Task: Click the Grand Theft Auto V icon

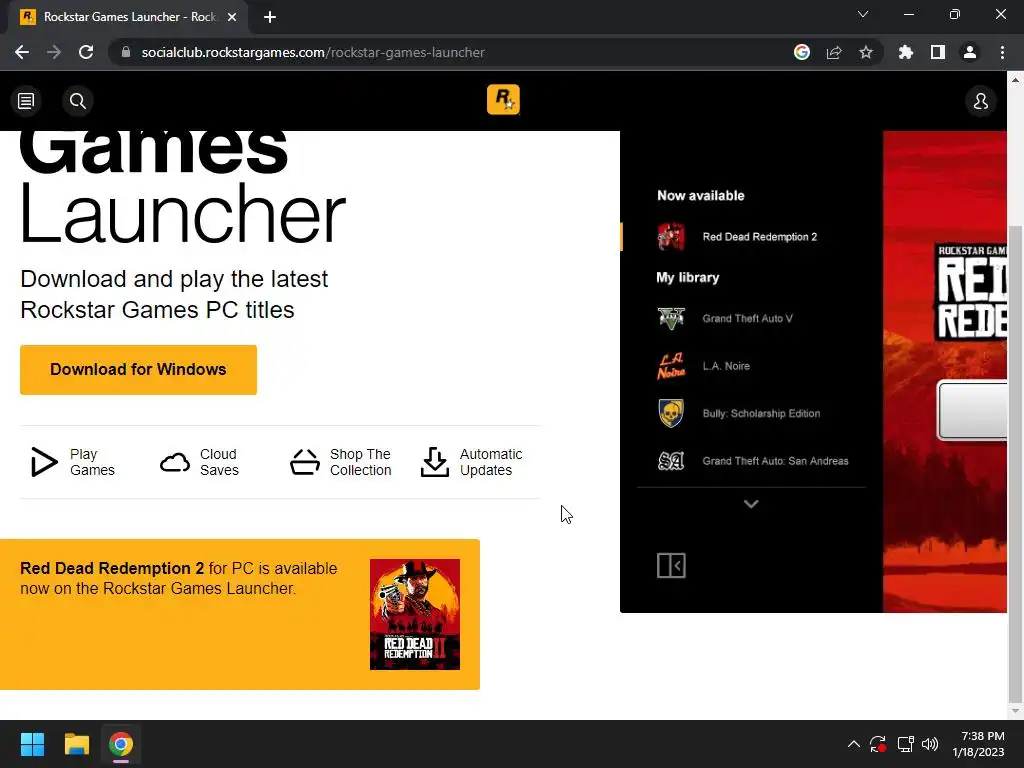Action: click(x=671, y=318)
